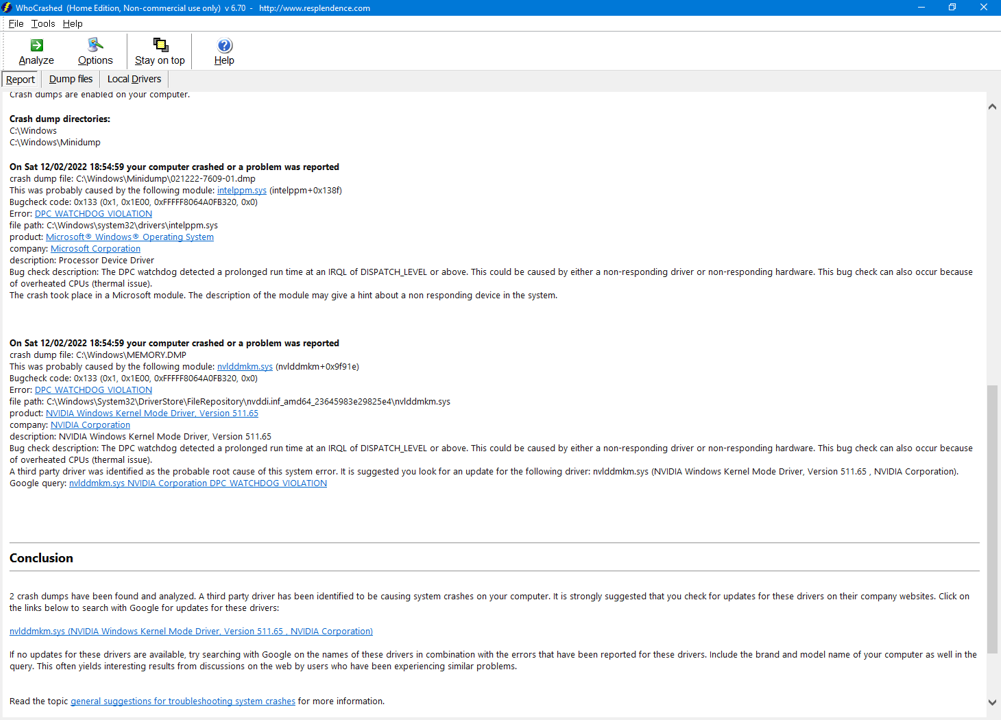The image size is (1001, 720).
Task: Open NVIDIA Windows Kernel Mode Driver product link
Action: coord(152,414)
